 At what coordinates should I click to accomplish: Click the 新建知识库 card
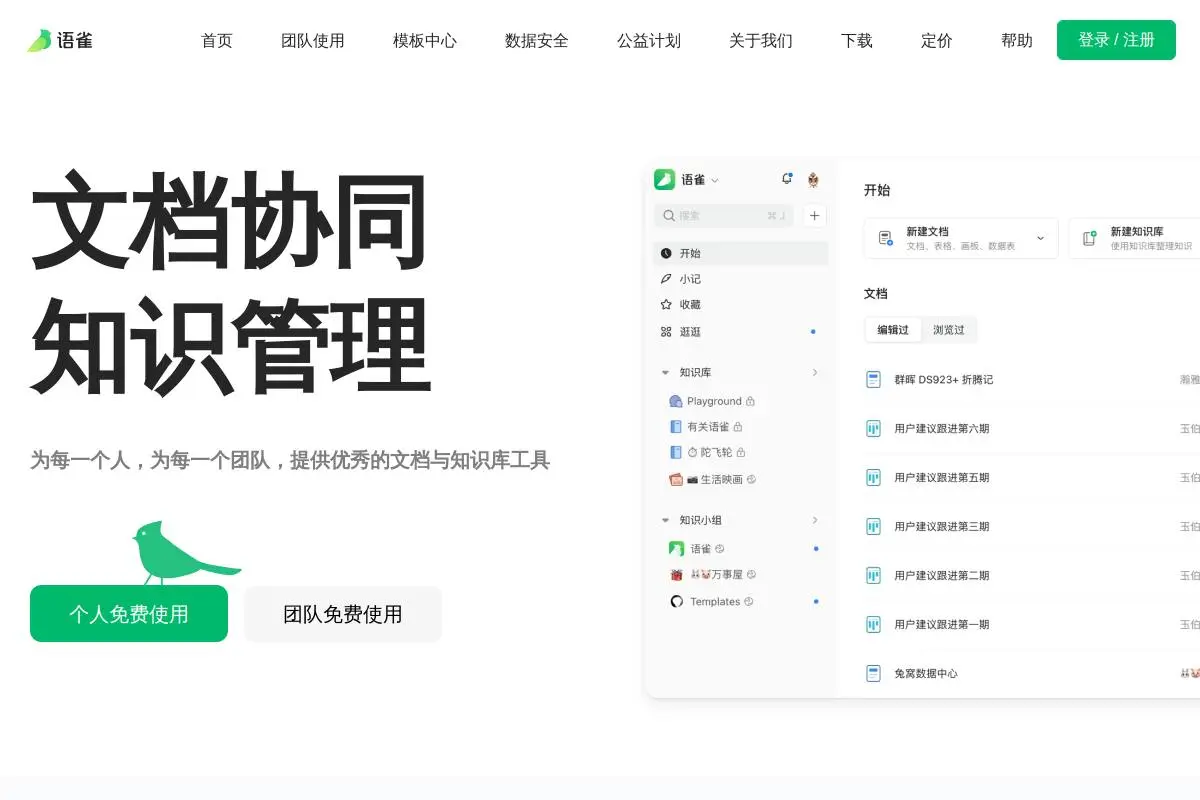(1134, 238)
